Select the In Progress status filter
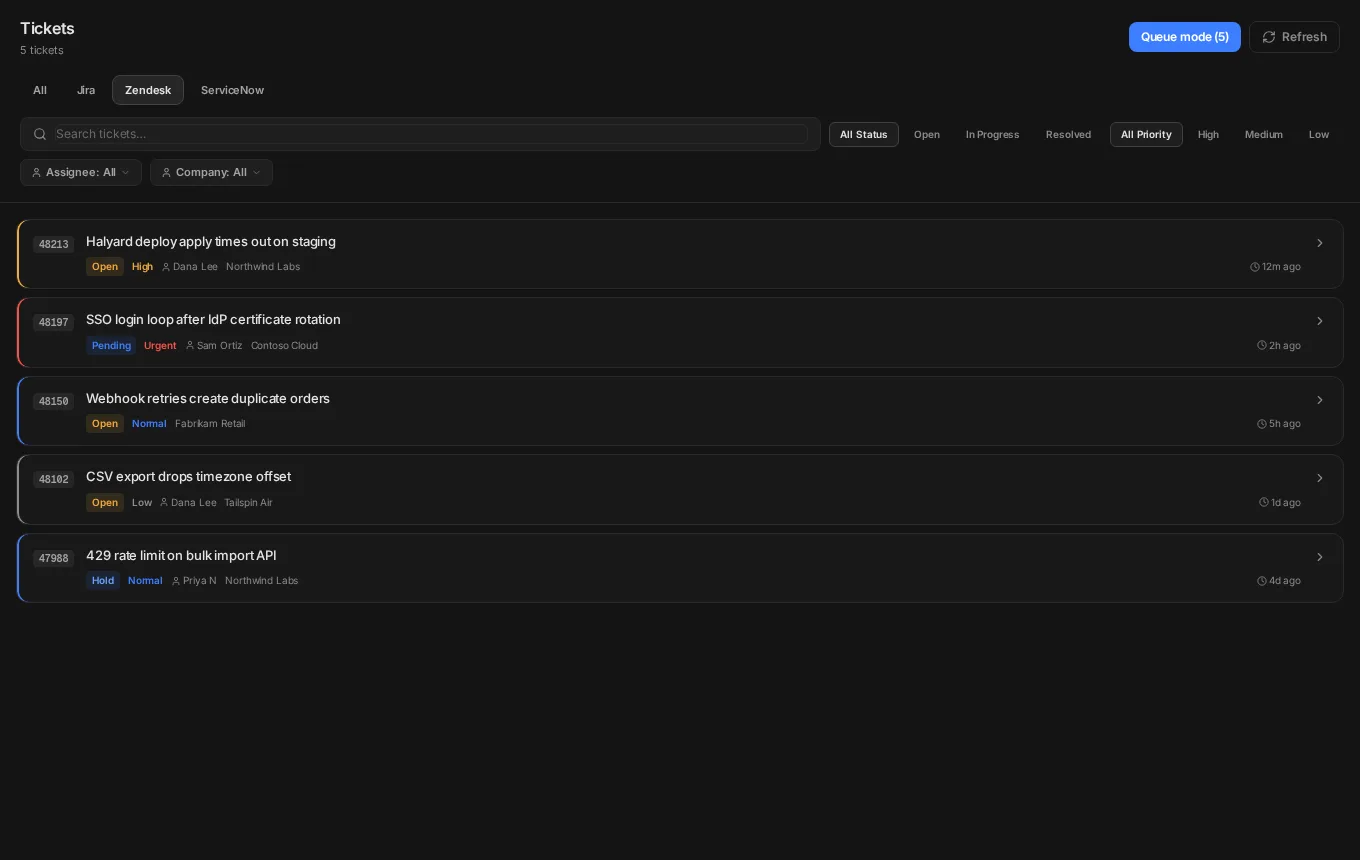The height and width of the screenshot is (860, 1360). point(992,135)
